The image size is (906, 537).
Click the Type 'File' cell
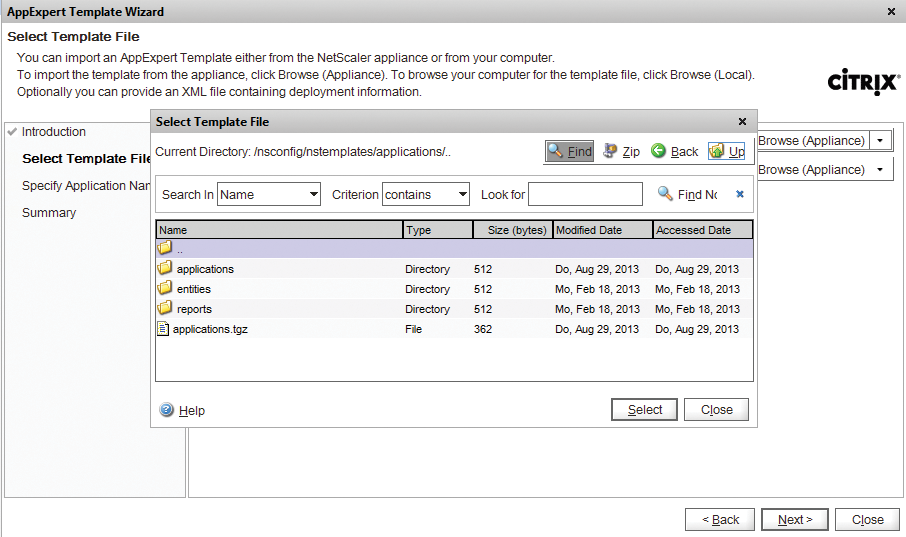click(x=414, y=329)
